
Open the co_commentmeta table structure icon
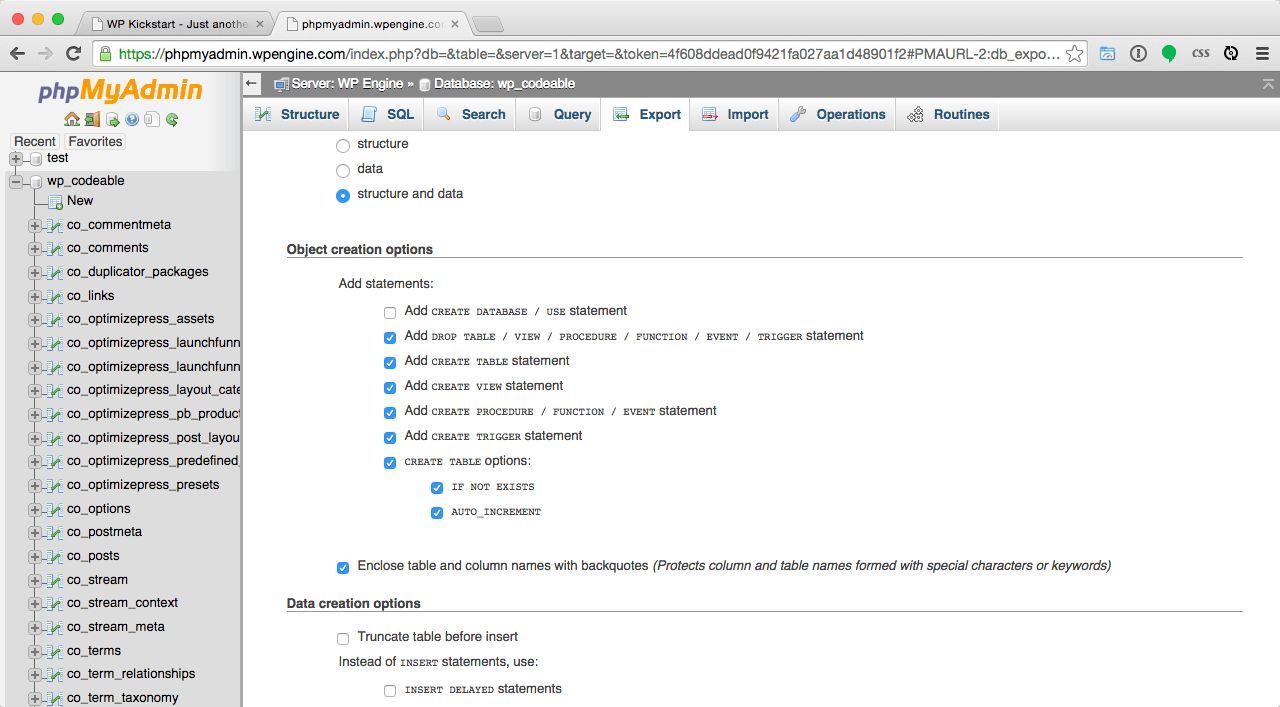click(56, 225)
